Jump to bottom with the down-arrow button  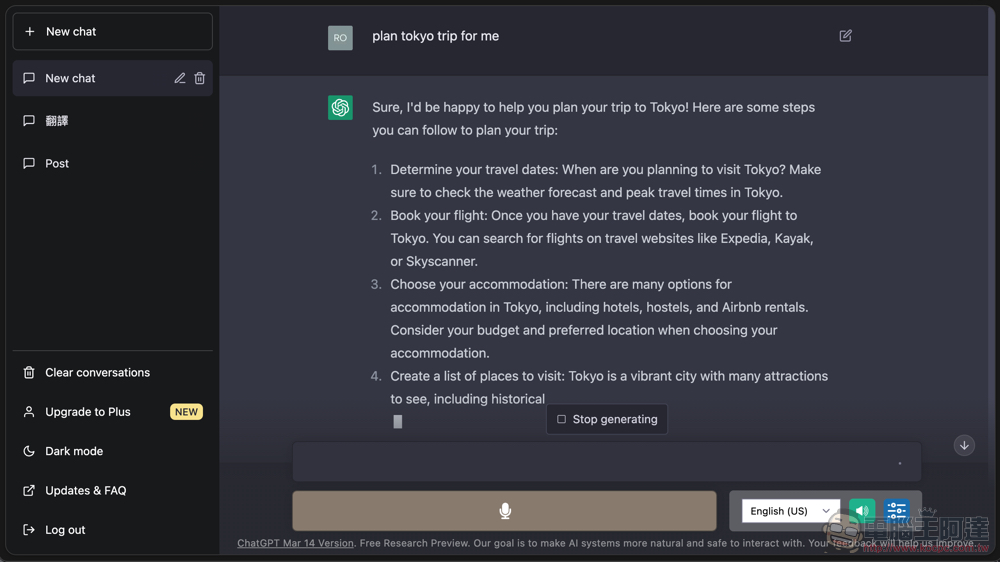click(964, 445)
